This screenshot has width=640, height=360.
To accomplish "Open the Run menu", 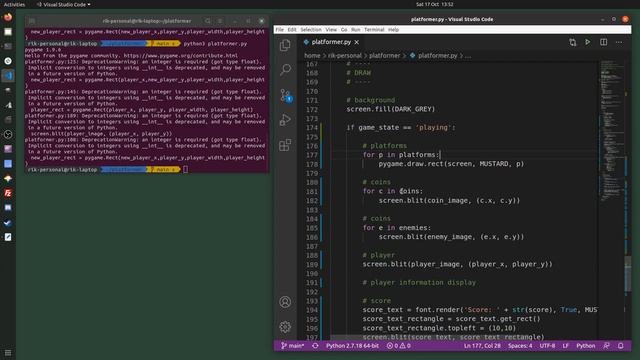I will pyautogui.click(x=356, y=30).
